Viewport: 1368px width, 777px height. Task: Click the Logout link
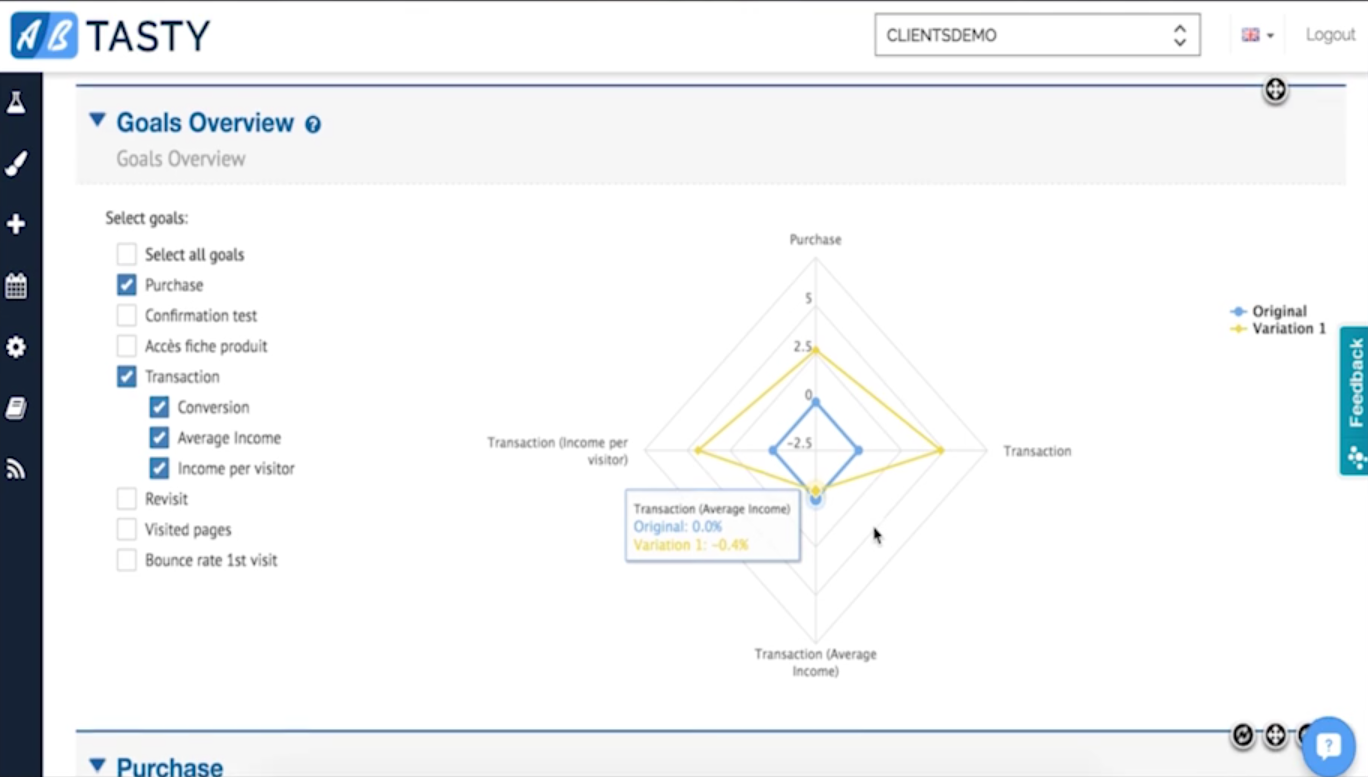[1330, 35]
